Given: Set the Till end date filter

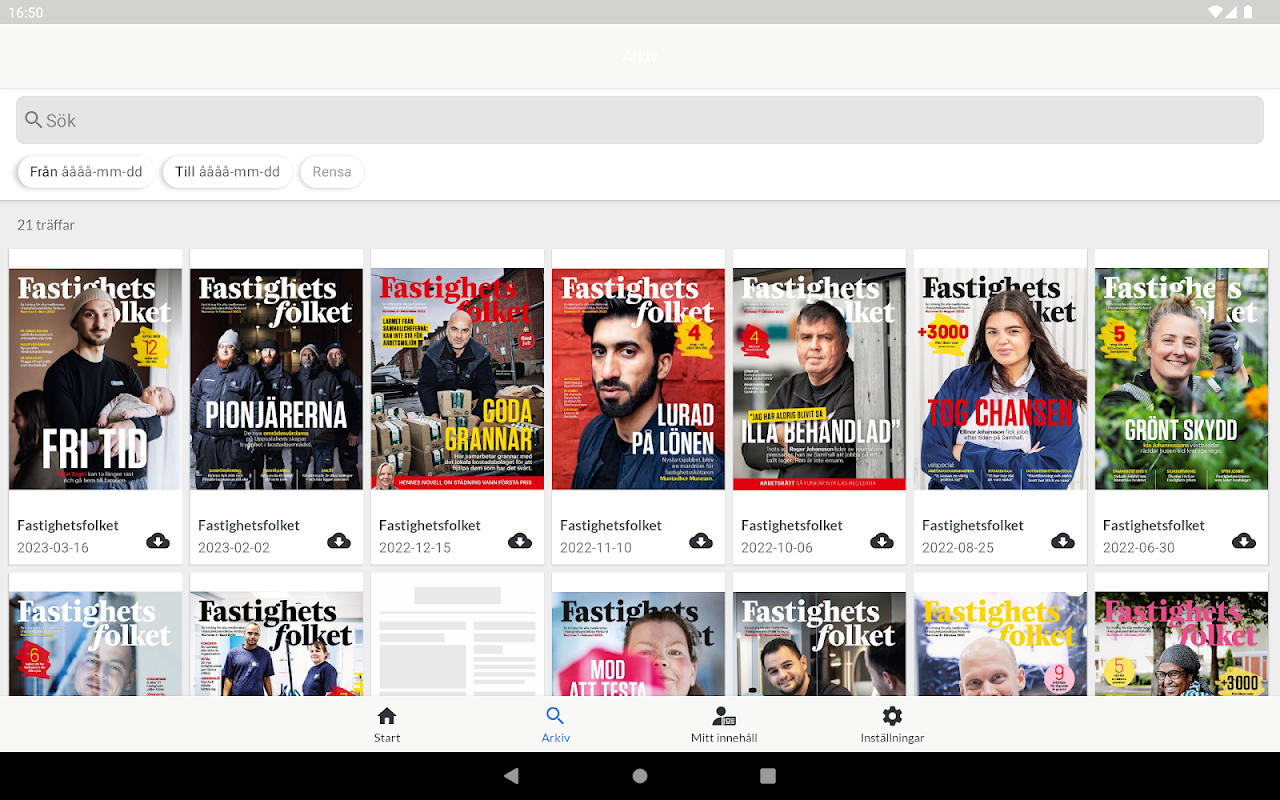Looking at the screenshot, I should pyautogui.click(x=227, y=172).
